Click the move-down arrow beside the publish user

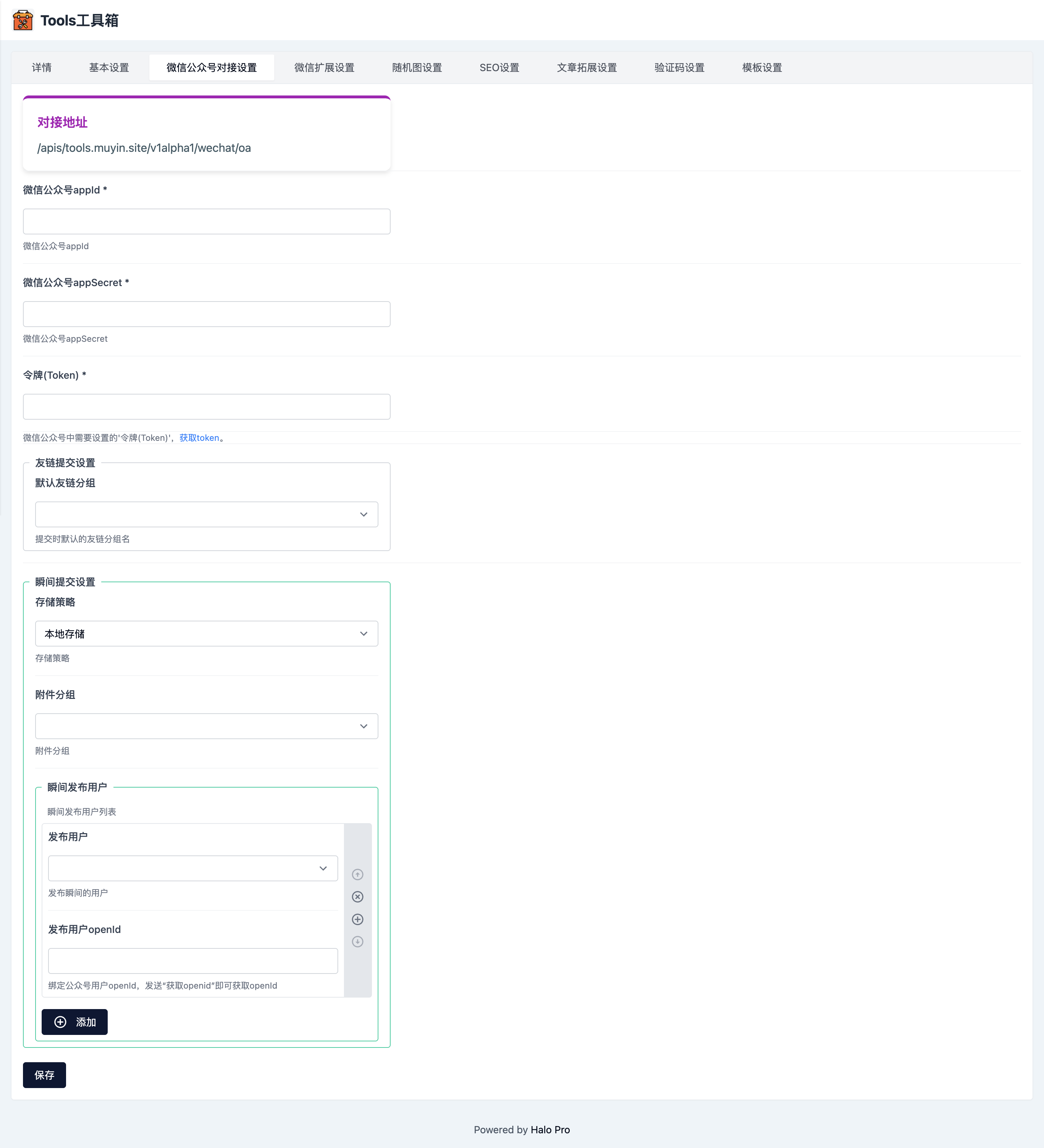point(358,942)
